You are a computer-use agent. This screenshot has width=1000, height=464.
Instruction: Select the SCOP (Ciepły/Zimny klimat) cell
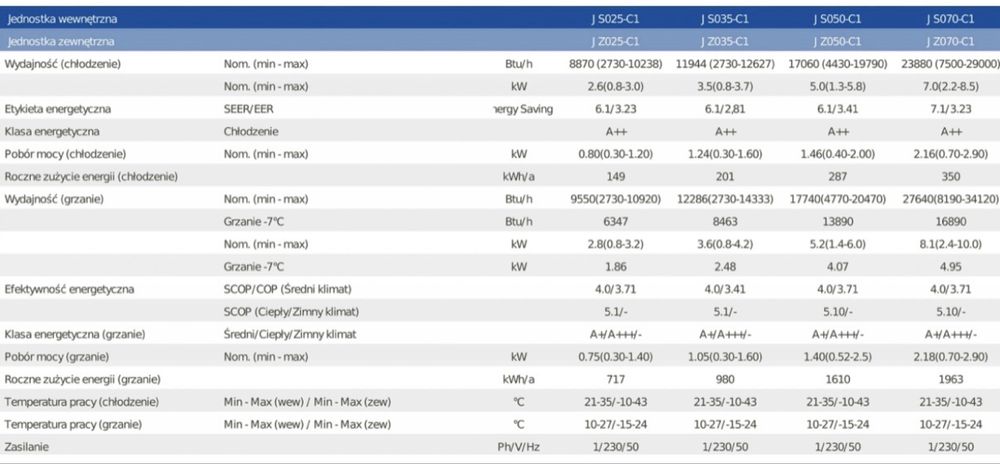coord(291,312)
